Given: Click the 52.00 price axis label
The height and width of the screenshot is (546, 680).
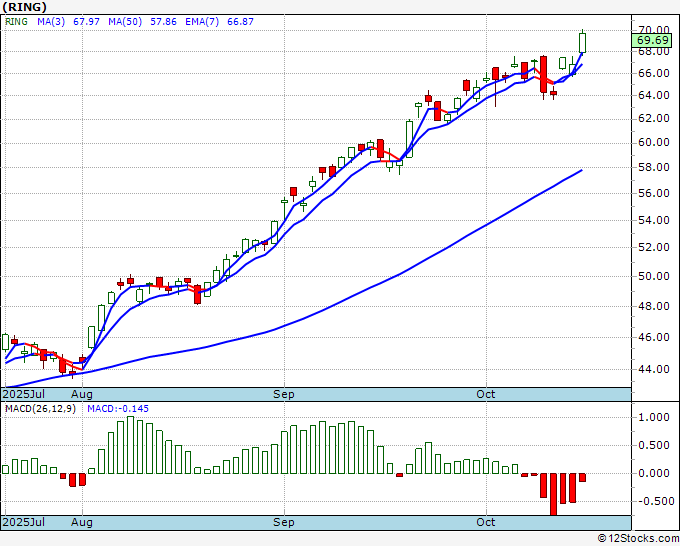Looking at the screenshot, I should (654, 247).
